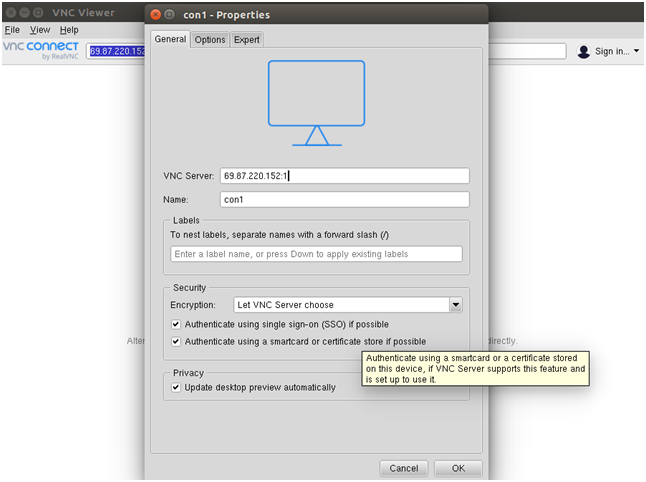The image size is (646, 482).
Task: Click the VNC Connect logo
Action: coord(40,50)
